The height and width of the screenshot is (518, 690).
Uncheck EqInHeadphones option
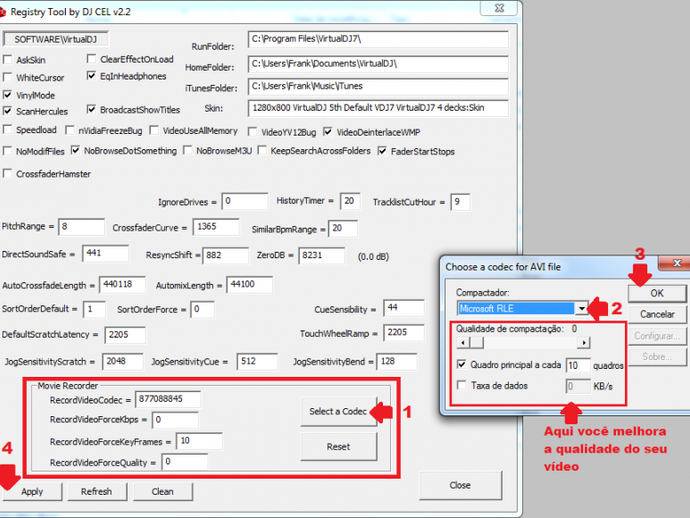(x=91, y=76)
